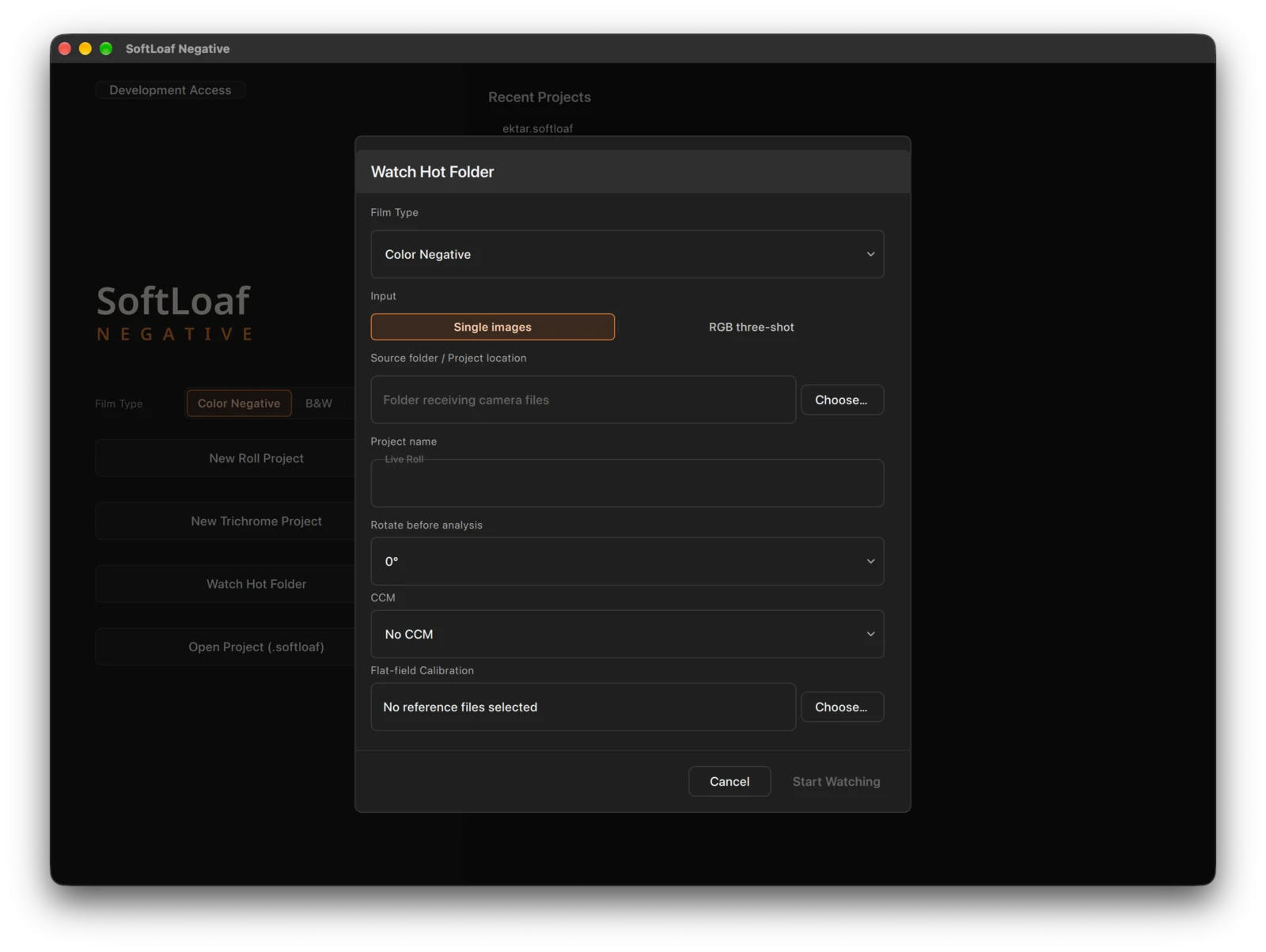This screenshot has height=952, width=1266.
Task: Maximize the window with the green button
Action: [106, 48]
